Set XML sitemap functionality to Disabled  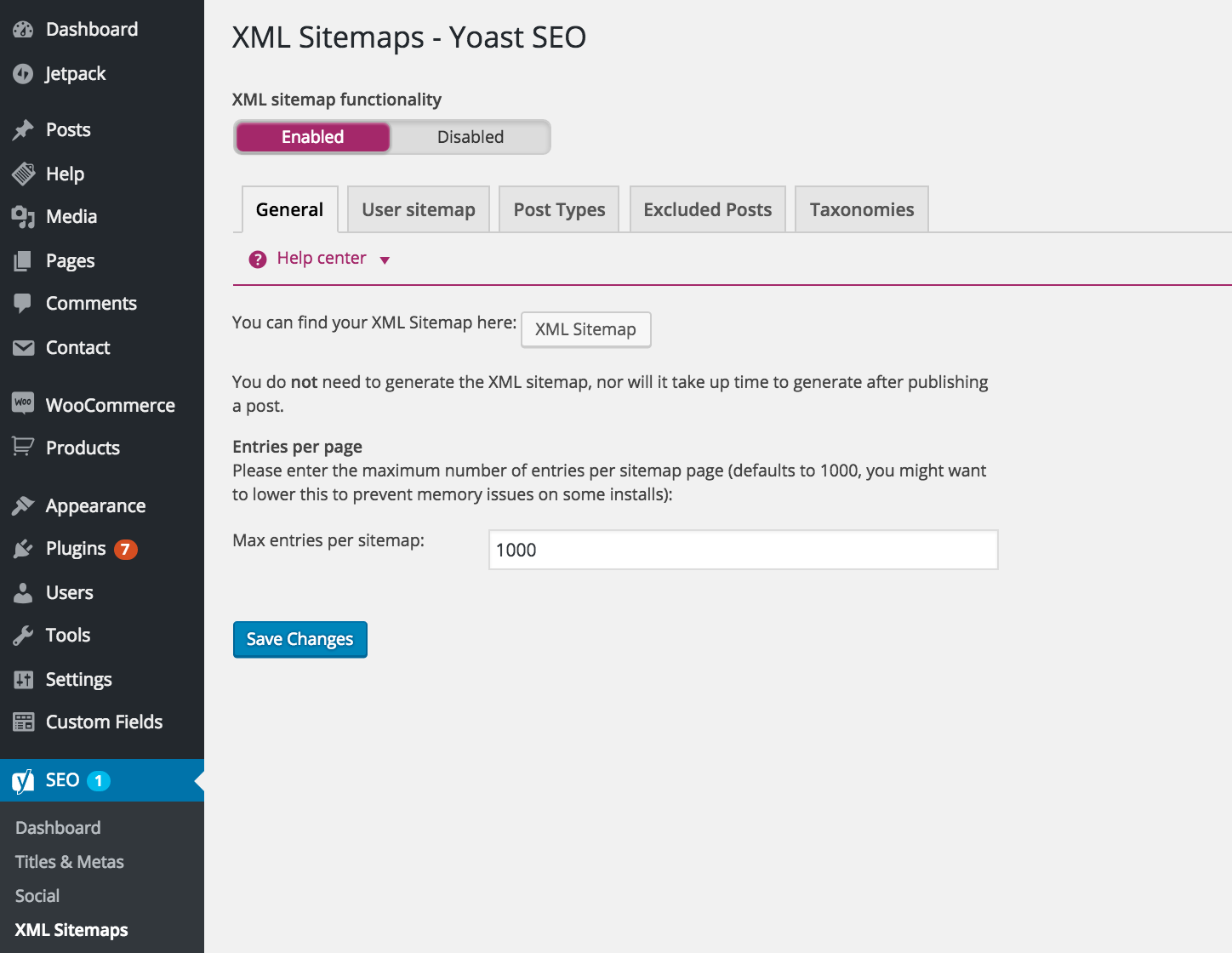pyautogui.click(x=471, y=137)
